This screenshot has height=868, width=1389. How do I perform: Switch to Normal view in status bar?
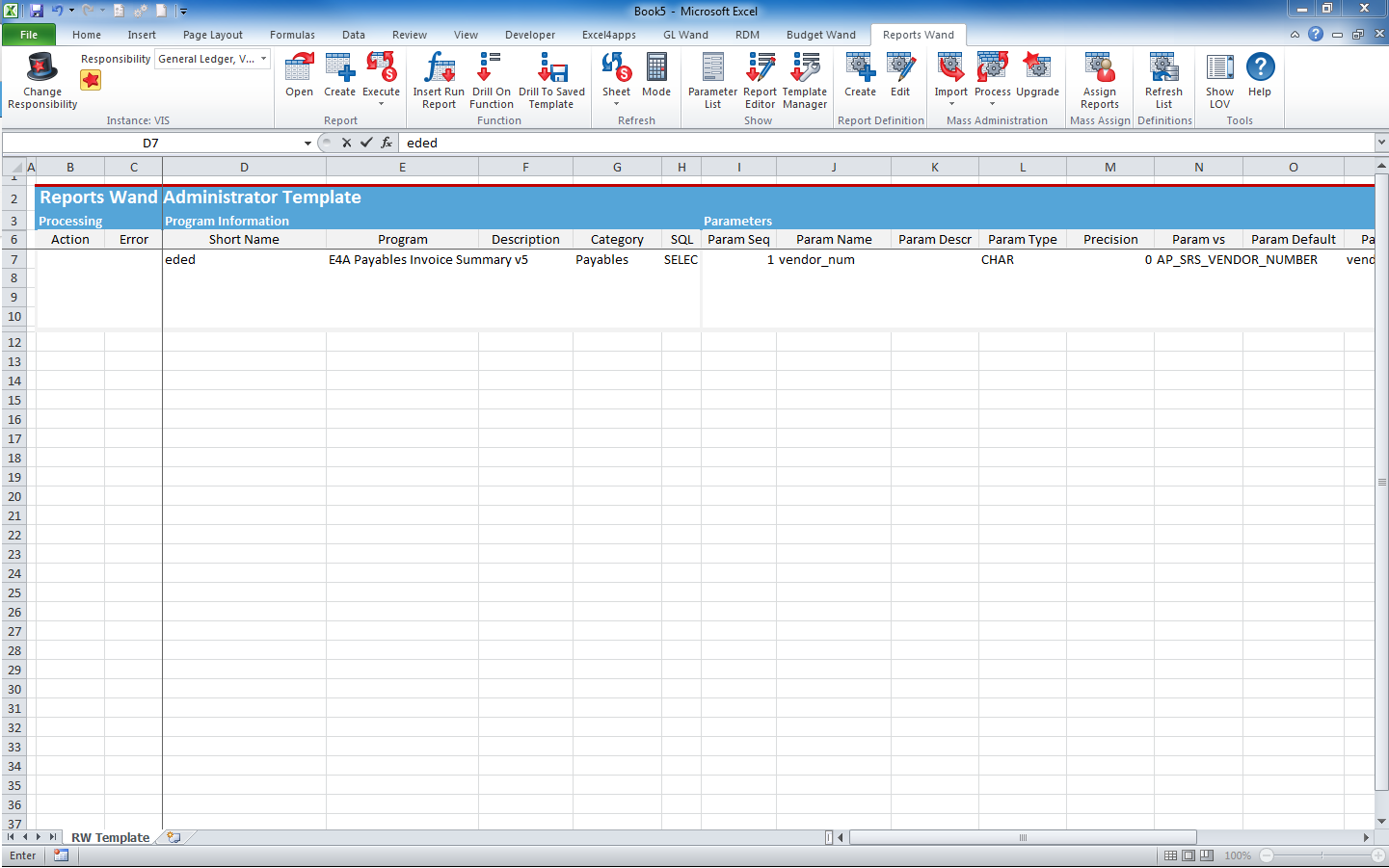coord(1170,855)
